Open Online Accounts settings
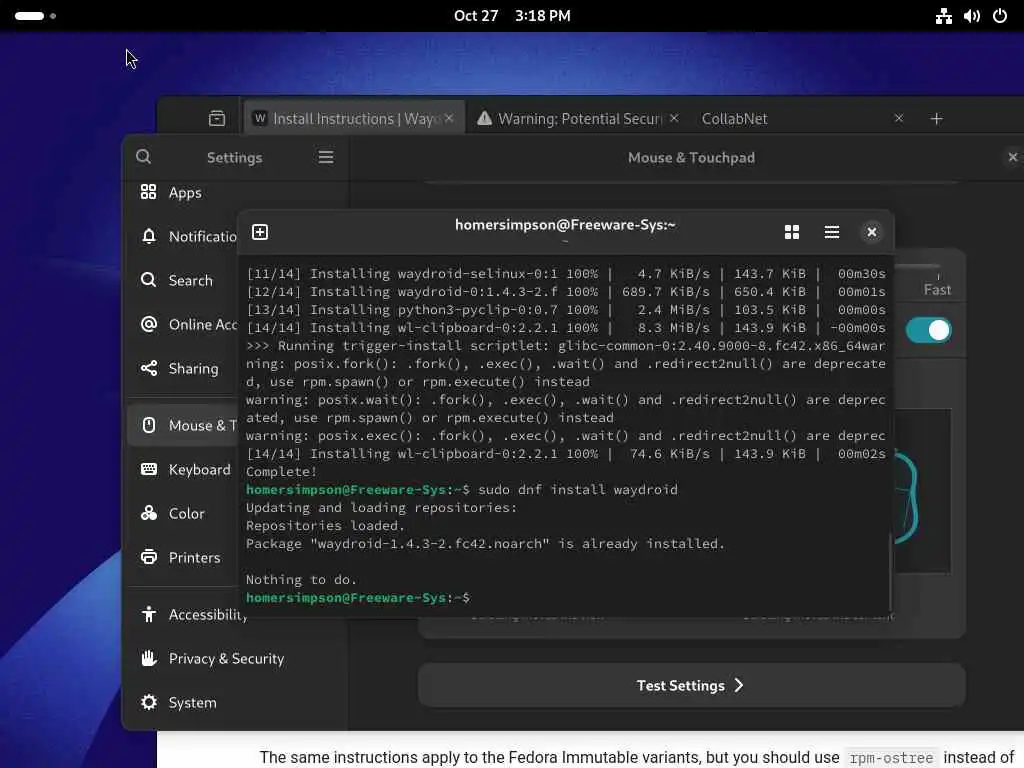The image size is (1024, 768). [x=183, y=325]
